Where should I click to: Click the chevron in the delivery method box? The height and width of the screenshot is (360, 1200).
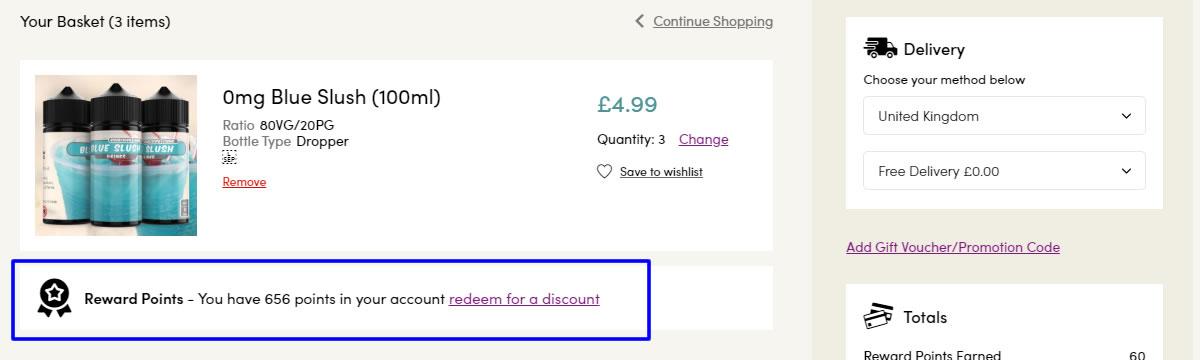pos(1126,171)
